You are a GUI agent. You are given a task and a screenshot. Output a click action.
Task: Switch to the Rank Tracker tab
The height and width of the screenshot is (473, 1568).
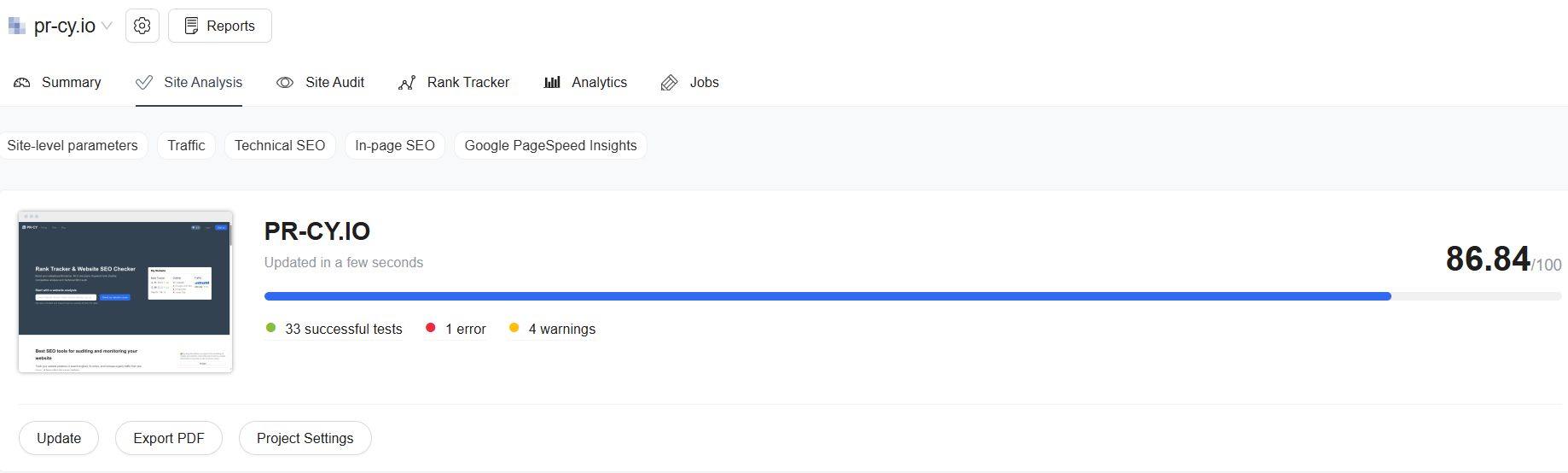click(467, 83)
